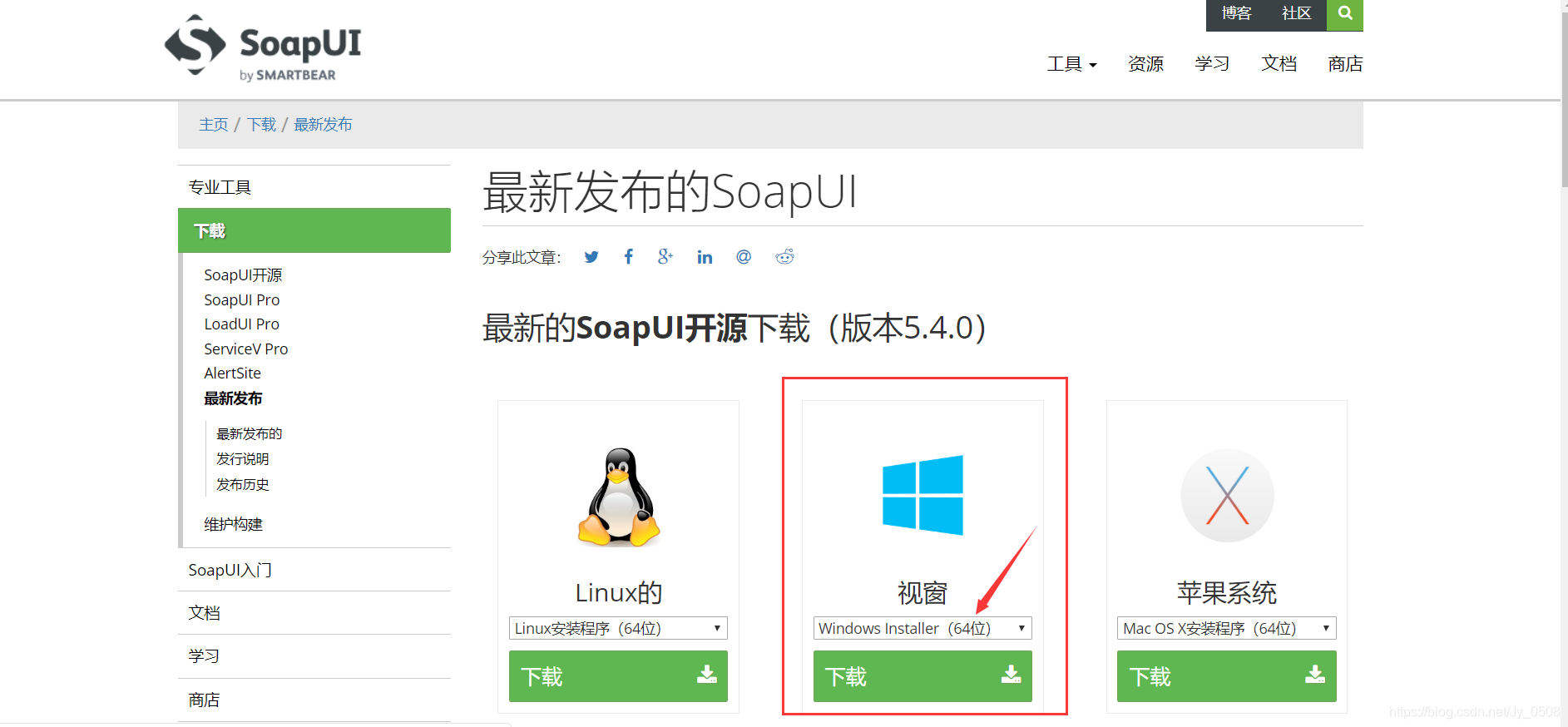Click the Mac 下载 button
The width and height of the screenshot is (1568, 727).
[1227, 676]
